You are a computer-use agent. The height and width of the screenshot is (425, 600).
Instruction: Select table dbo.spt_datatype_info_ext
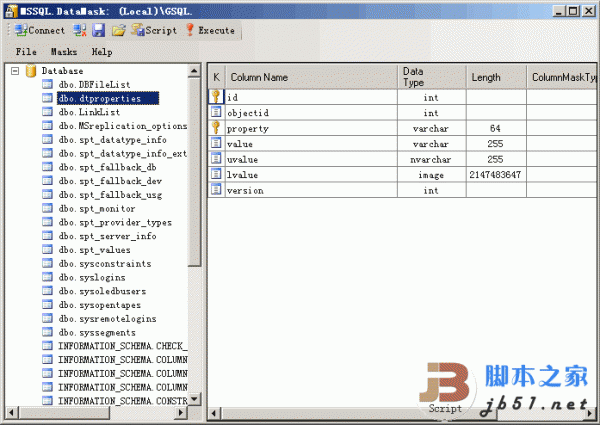(122, 153)
